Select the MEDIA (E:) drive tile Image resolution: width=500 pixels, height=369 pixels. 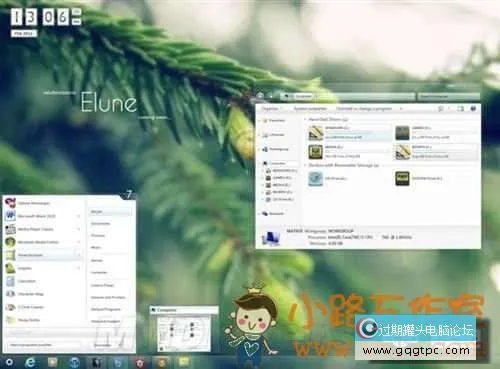tap(348, 152)
